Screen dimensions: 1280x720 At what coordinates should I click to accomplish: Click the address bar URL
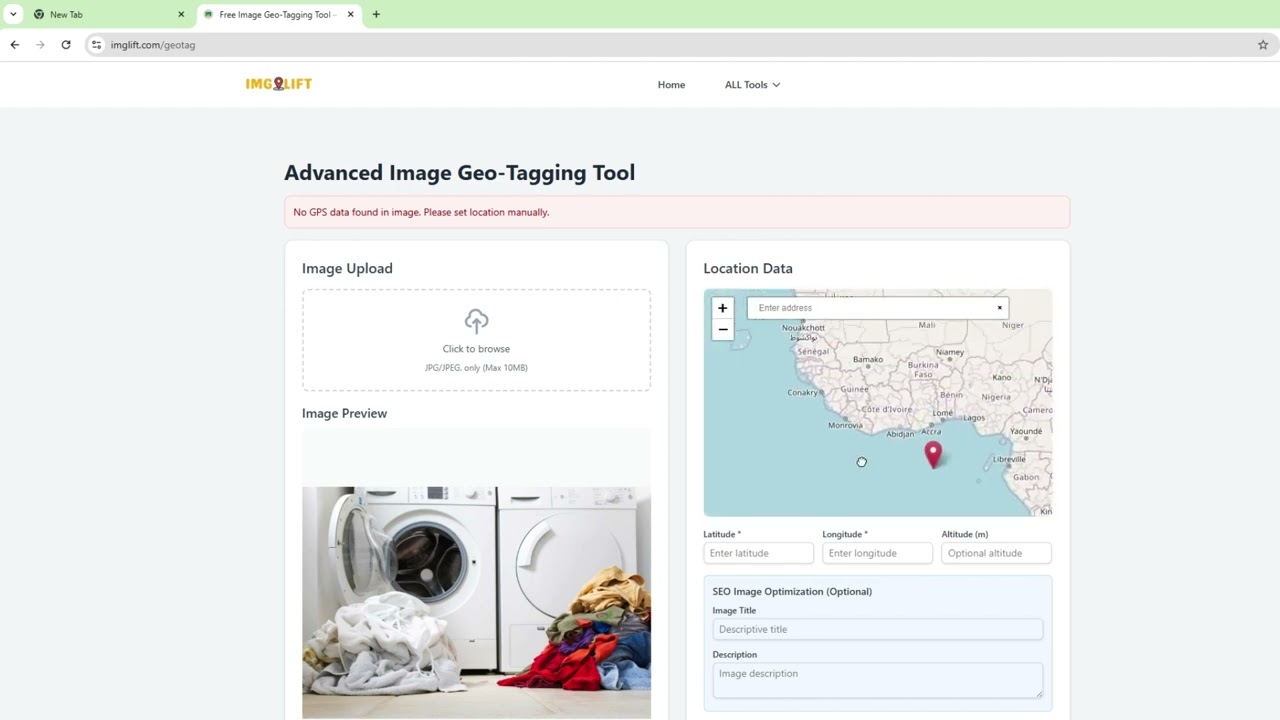(x=153, y=45)
